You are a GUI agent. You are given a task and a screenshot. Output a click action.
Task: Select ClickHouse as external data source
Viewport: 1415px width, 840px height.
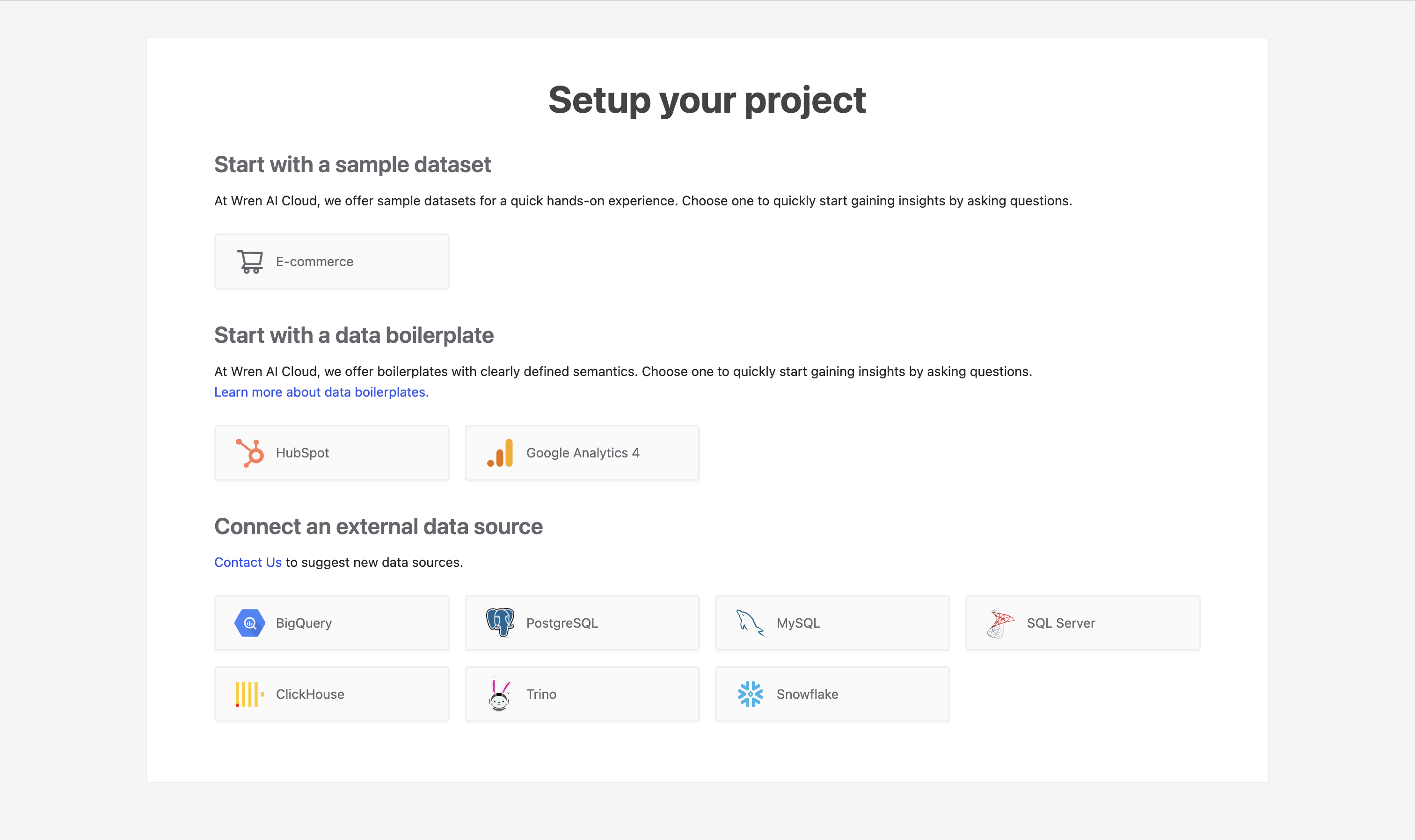tap(331, 694)
